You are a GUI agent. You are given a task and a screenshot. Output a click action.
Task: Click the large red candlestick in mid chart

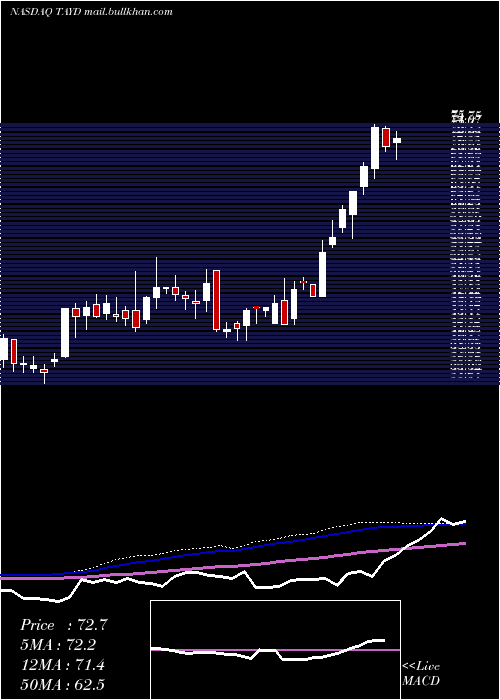tap(217, 300)
